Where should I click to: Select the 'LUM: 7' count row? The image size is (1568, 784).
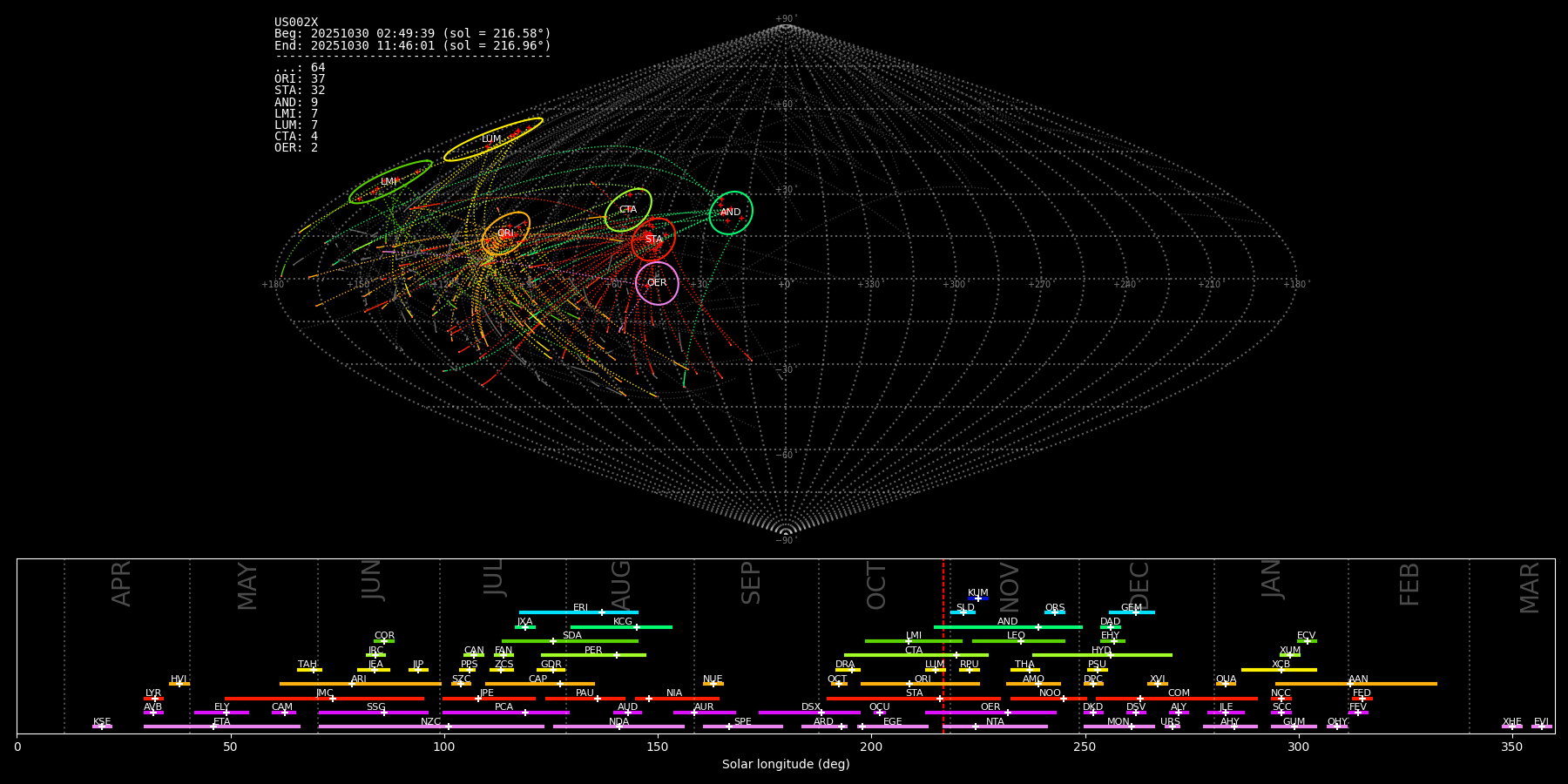point(296,125)
